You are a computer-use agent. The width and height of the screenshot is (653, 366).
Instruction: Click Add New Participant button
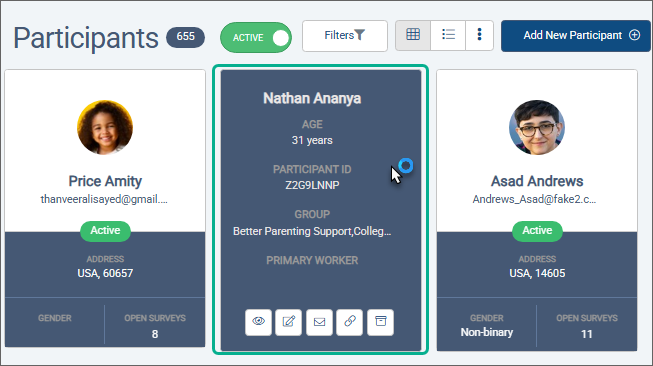pyautogui.click(x=576, y=36)
